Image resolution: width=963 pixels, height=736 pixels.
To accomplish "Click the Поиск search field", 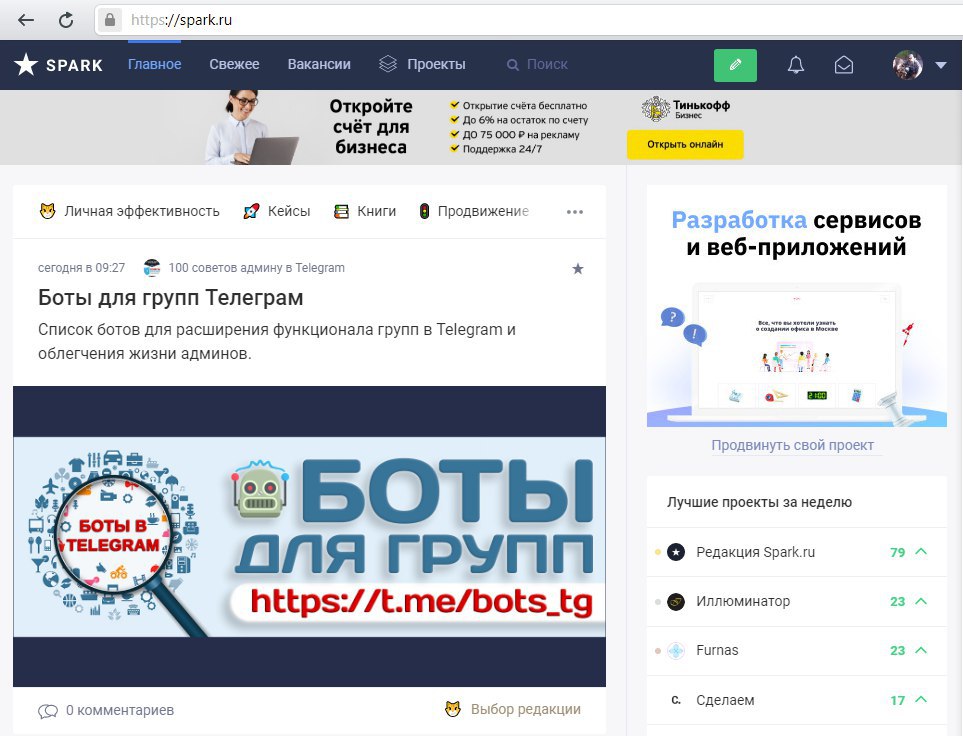I will point(547,65).
